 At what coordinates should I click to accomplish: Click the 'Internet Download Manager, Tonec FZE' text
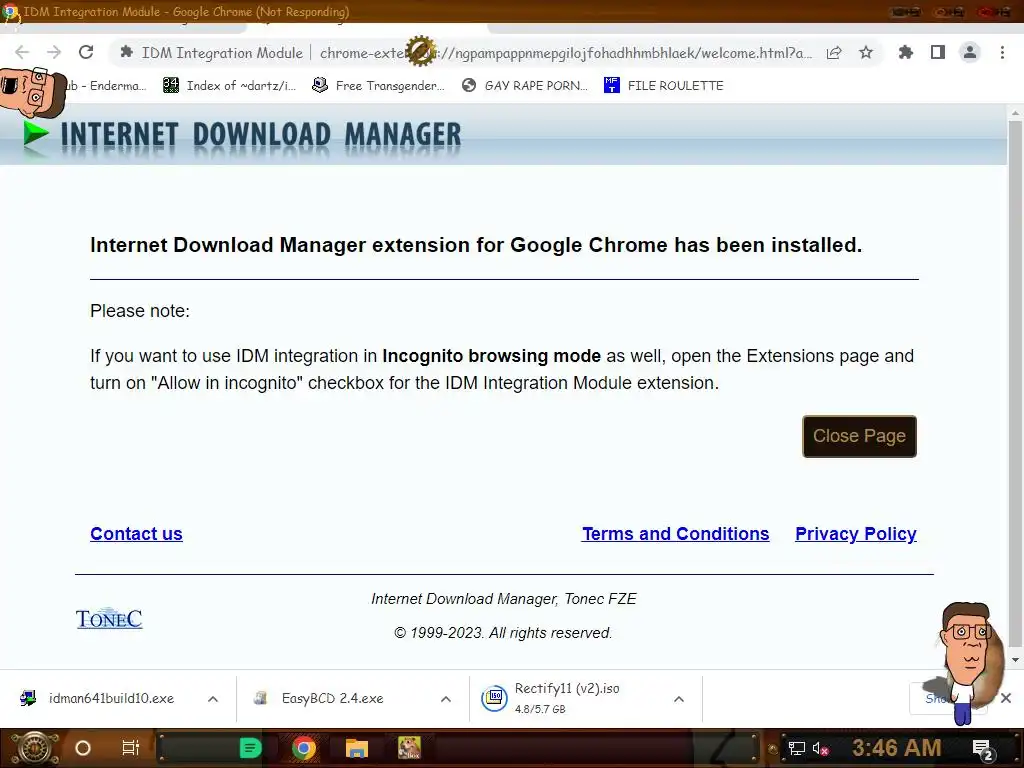pos(504,599)
